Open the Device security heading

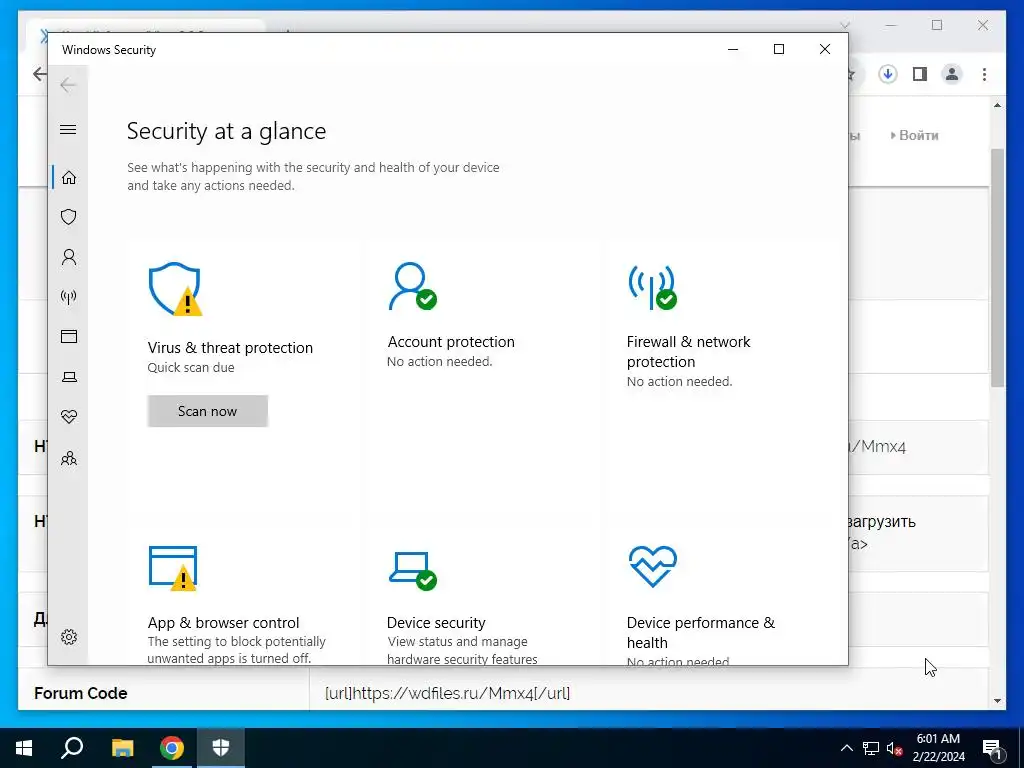[x=436, y=622]
